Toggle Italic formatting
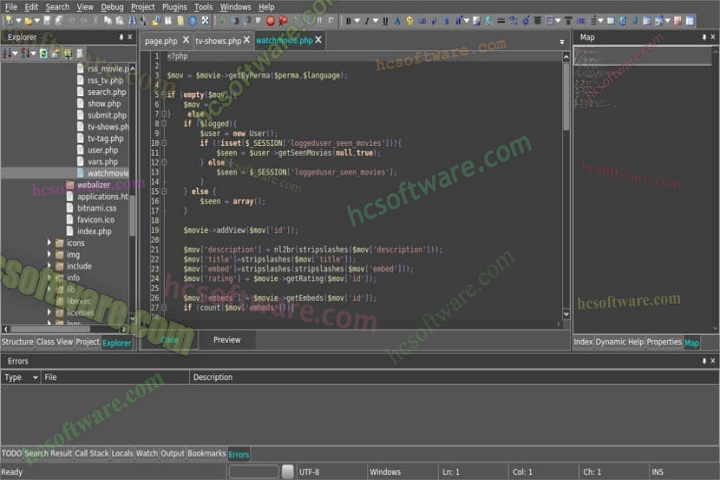 click(367, 21)
